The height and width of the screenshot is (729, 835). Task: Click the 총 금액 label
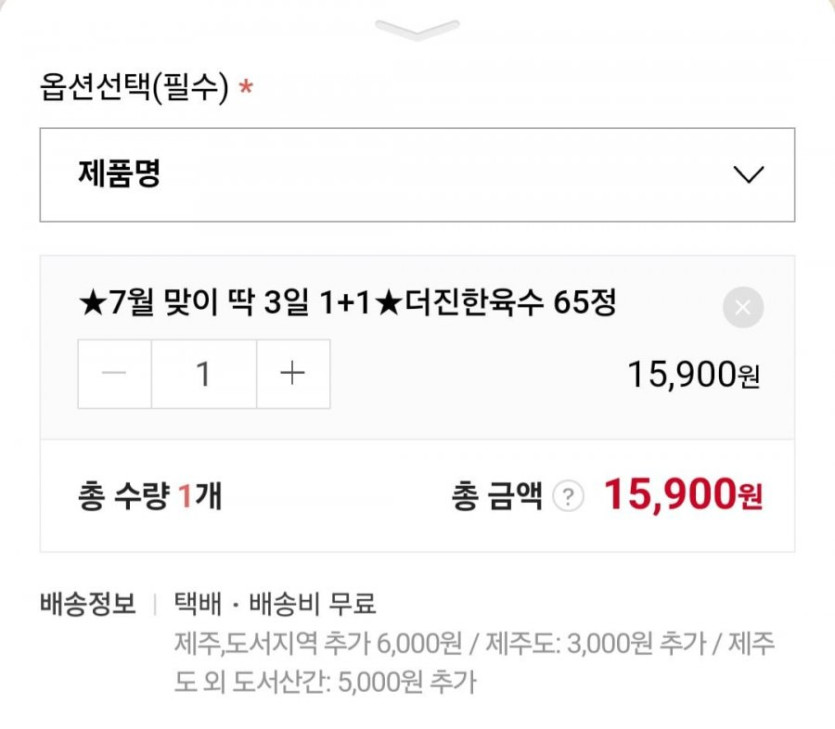(497, 496)
